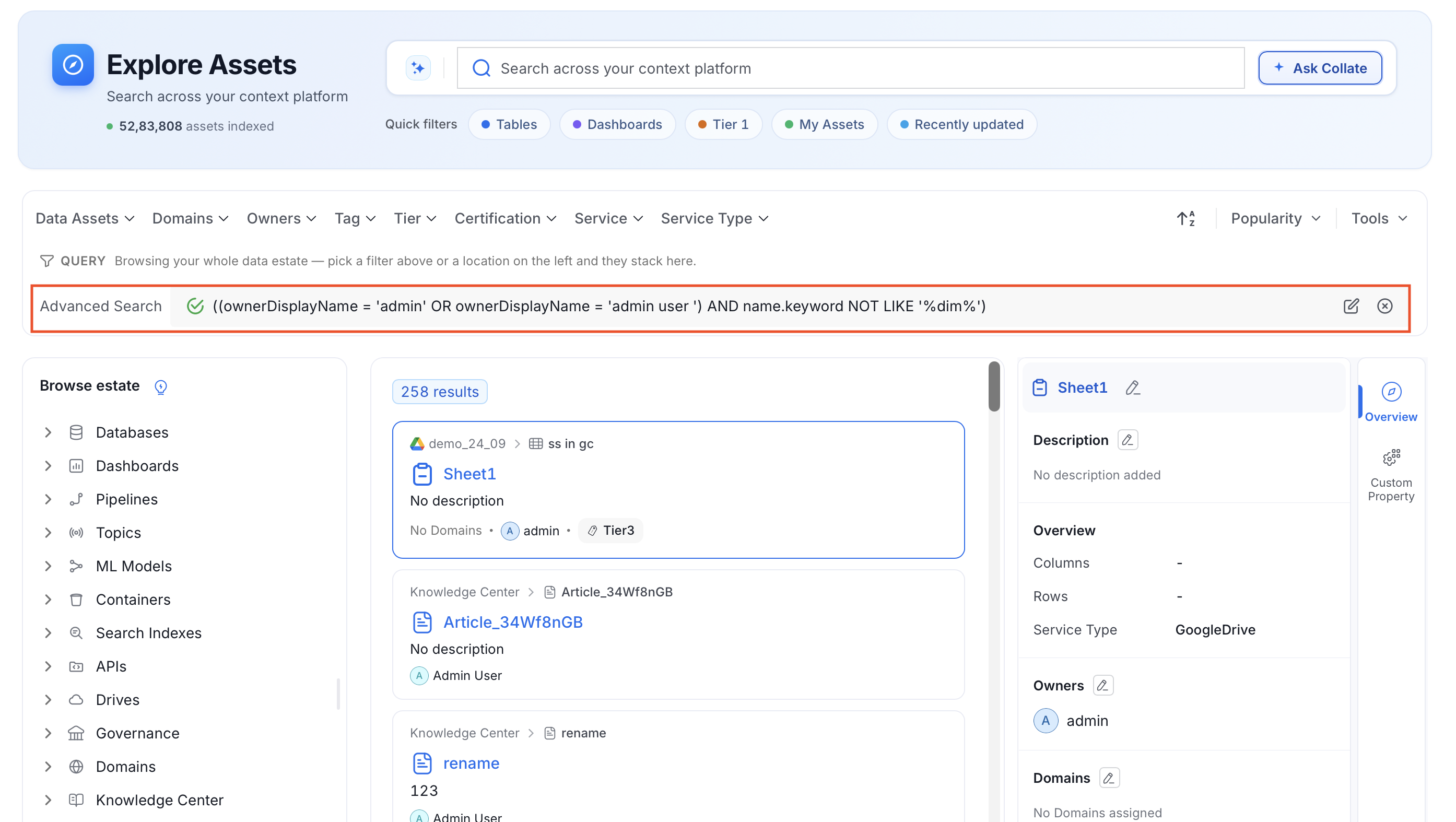Click the QUERY filter funnel icon
This screenshot has width=1456, height=822.
pos(47,261)
